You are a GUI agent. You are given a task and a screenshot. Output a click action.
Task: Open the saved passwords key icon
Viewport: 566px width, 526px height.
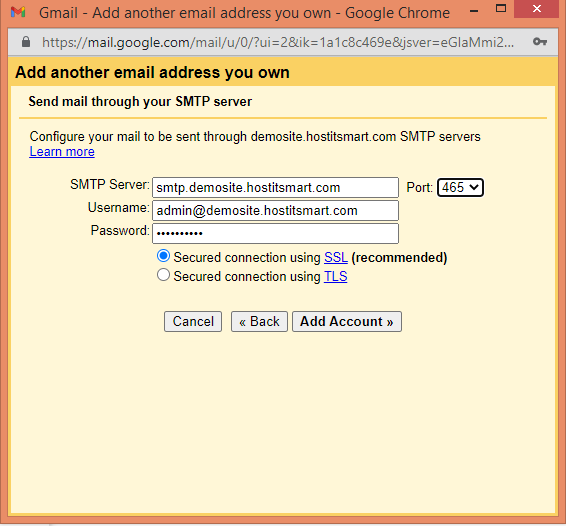(540, 42)
